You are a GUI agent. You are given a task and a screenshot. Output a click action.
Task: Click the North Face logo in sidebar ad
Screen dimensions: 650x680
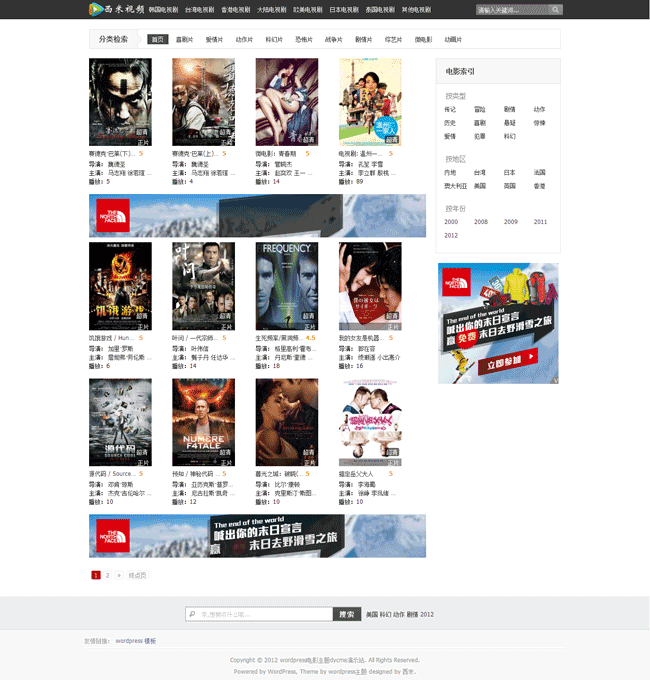point(456,282)
